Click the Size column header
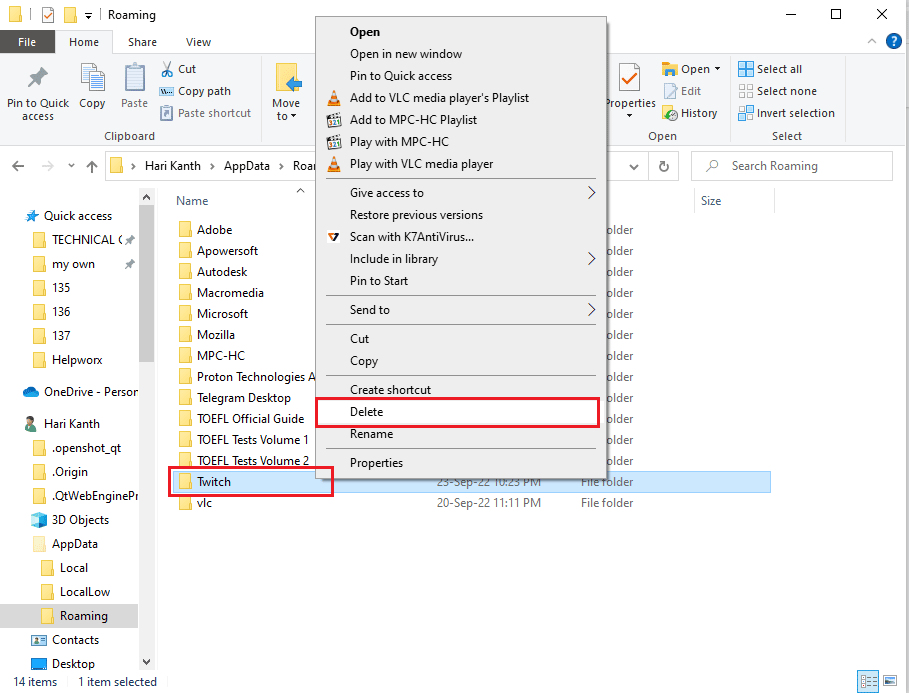This screenshot has width=909, height=693. [711, 201]
